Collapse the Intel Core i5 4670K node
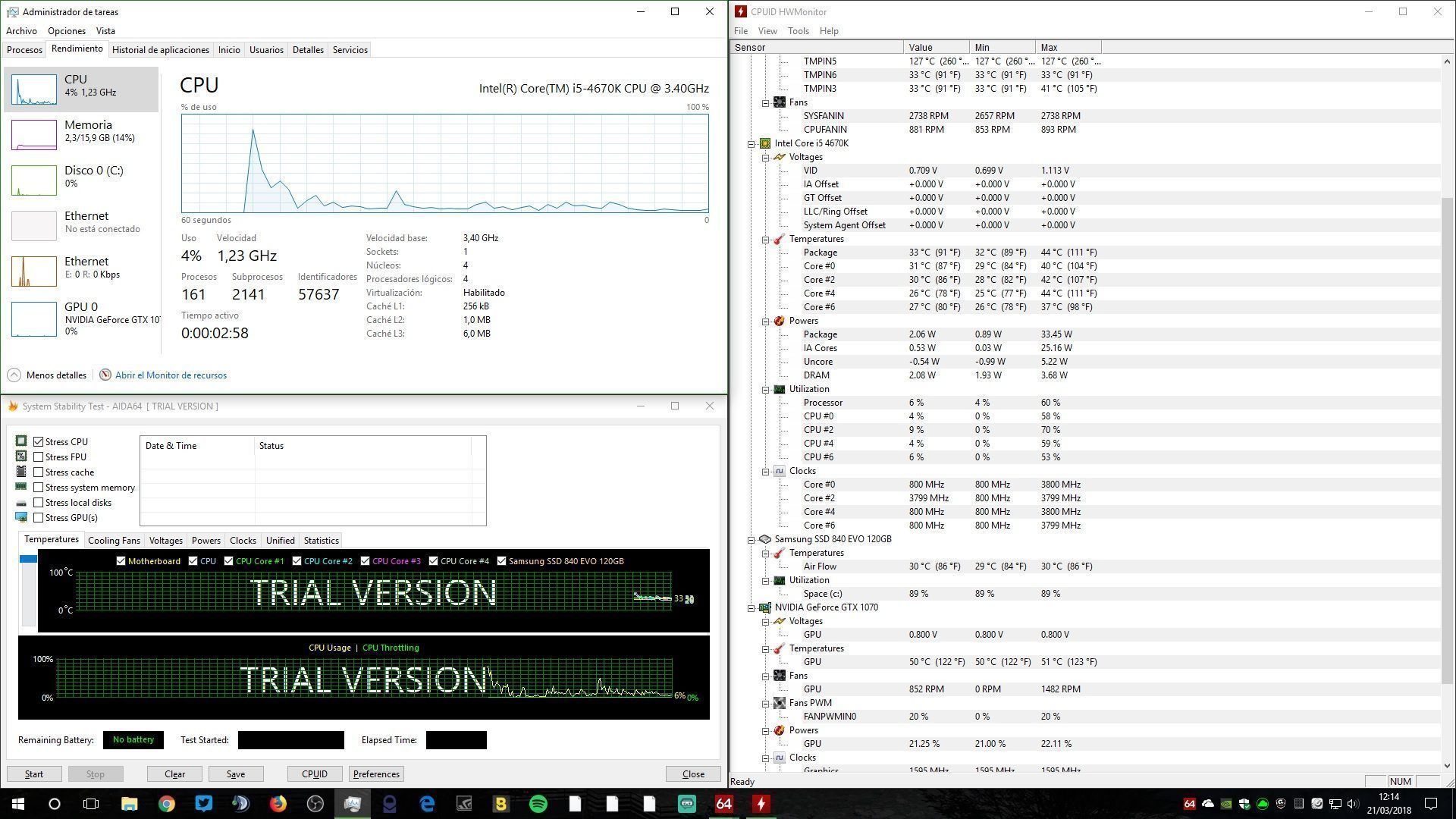Viewport: 1456px width, 819px height. click(752, 143)
